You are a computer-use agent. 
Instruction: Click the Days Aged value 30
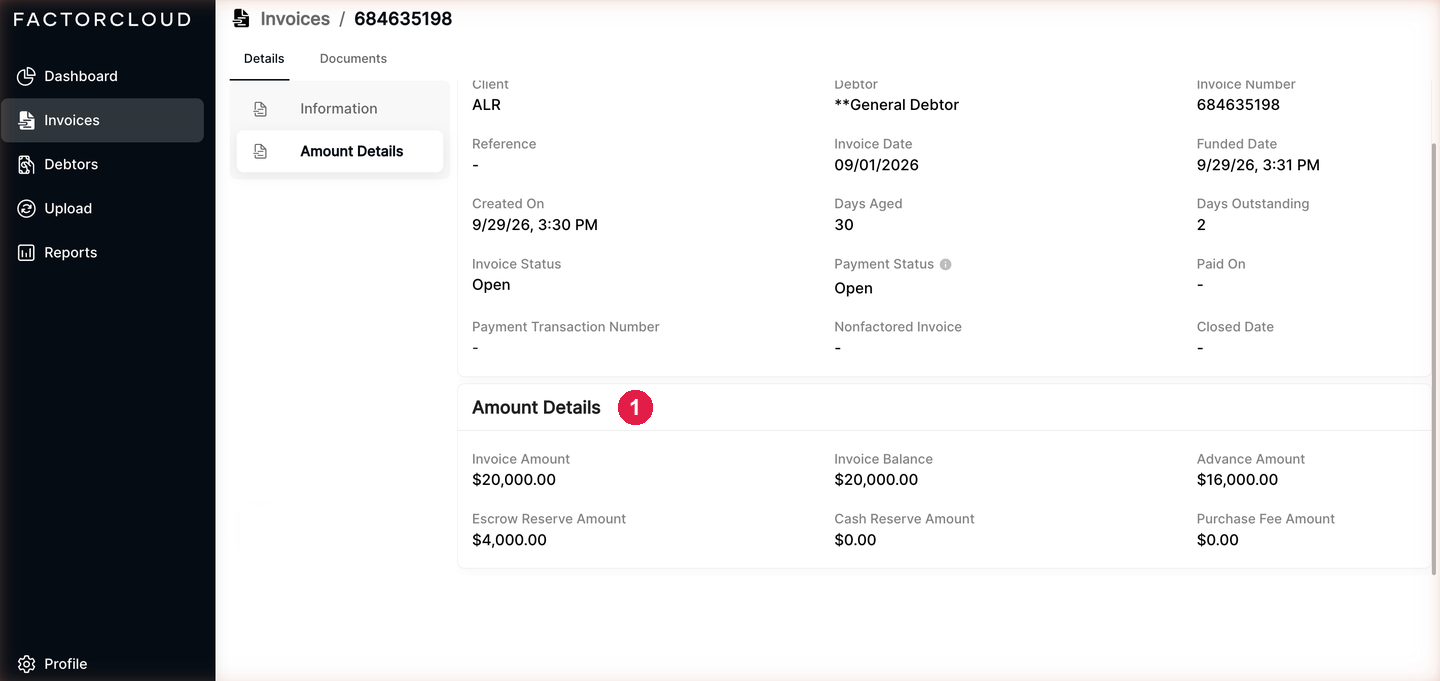click(x=844, y=225)
